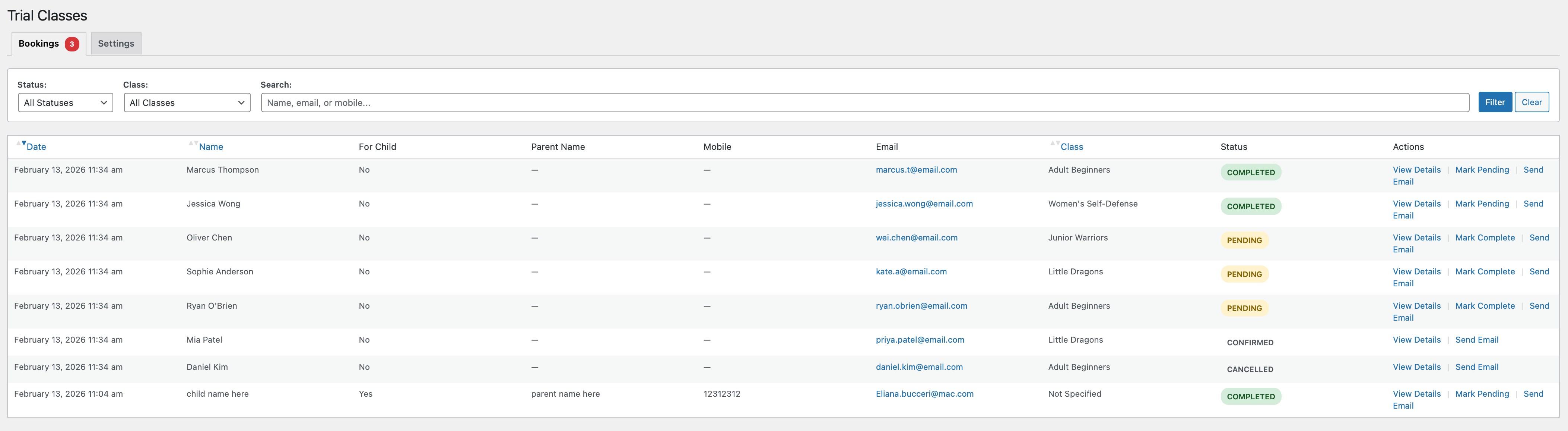Open priya.patel@email.com email link
Viewport: 1568px width, 431px height.
[920, 340]
